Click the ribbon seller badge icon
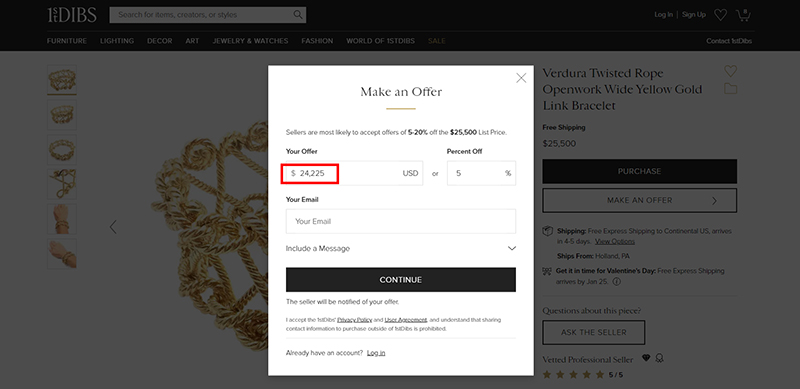Viewport: 800px width, 389px height. click(659, 358)
